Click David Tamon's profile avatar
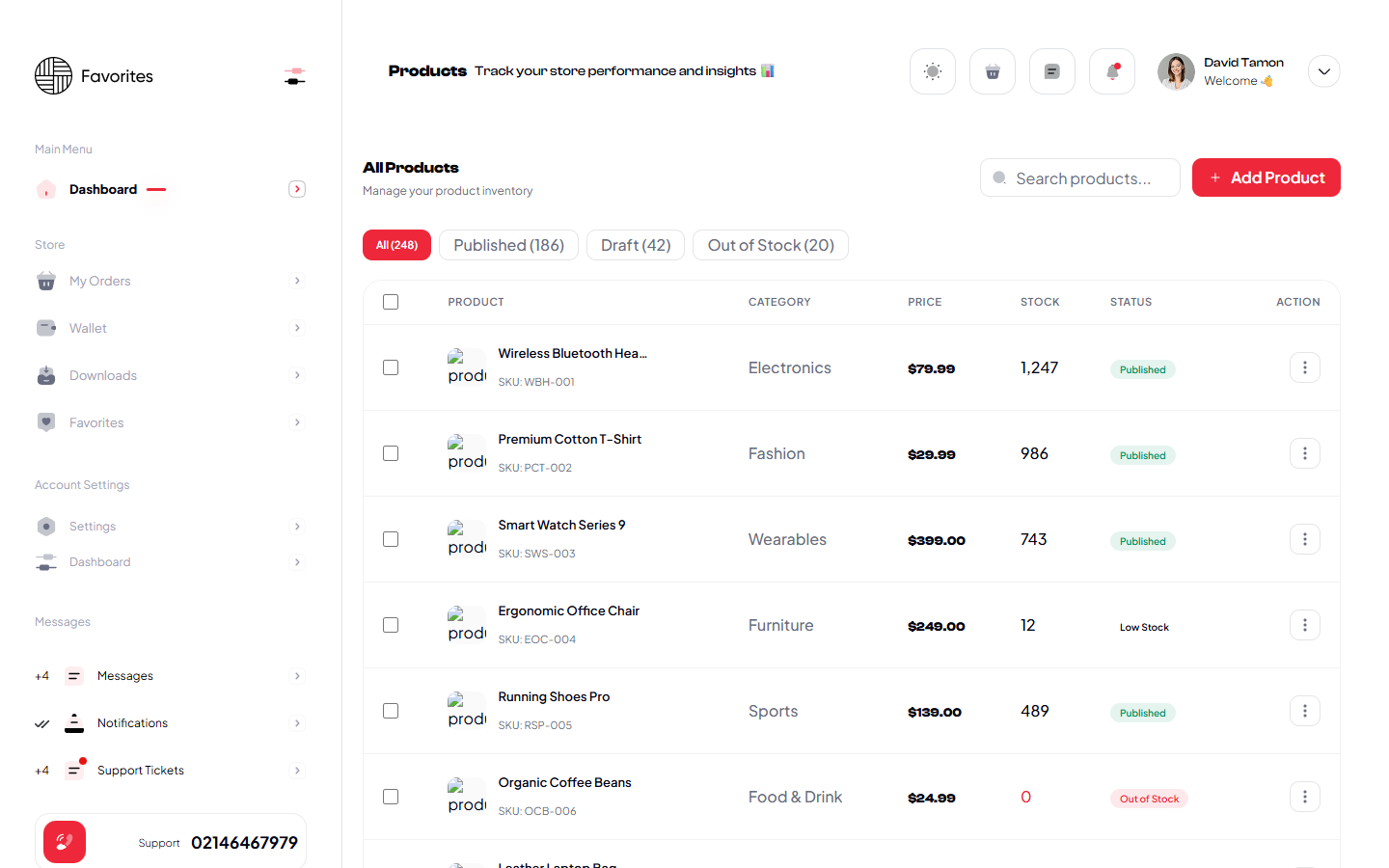Screen dimensions: 1389x868 (1176, 71)
